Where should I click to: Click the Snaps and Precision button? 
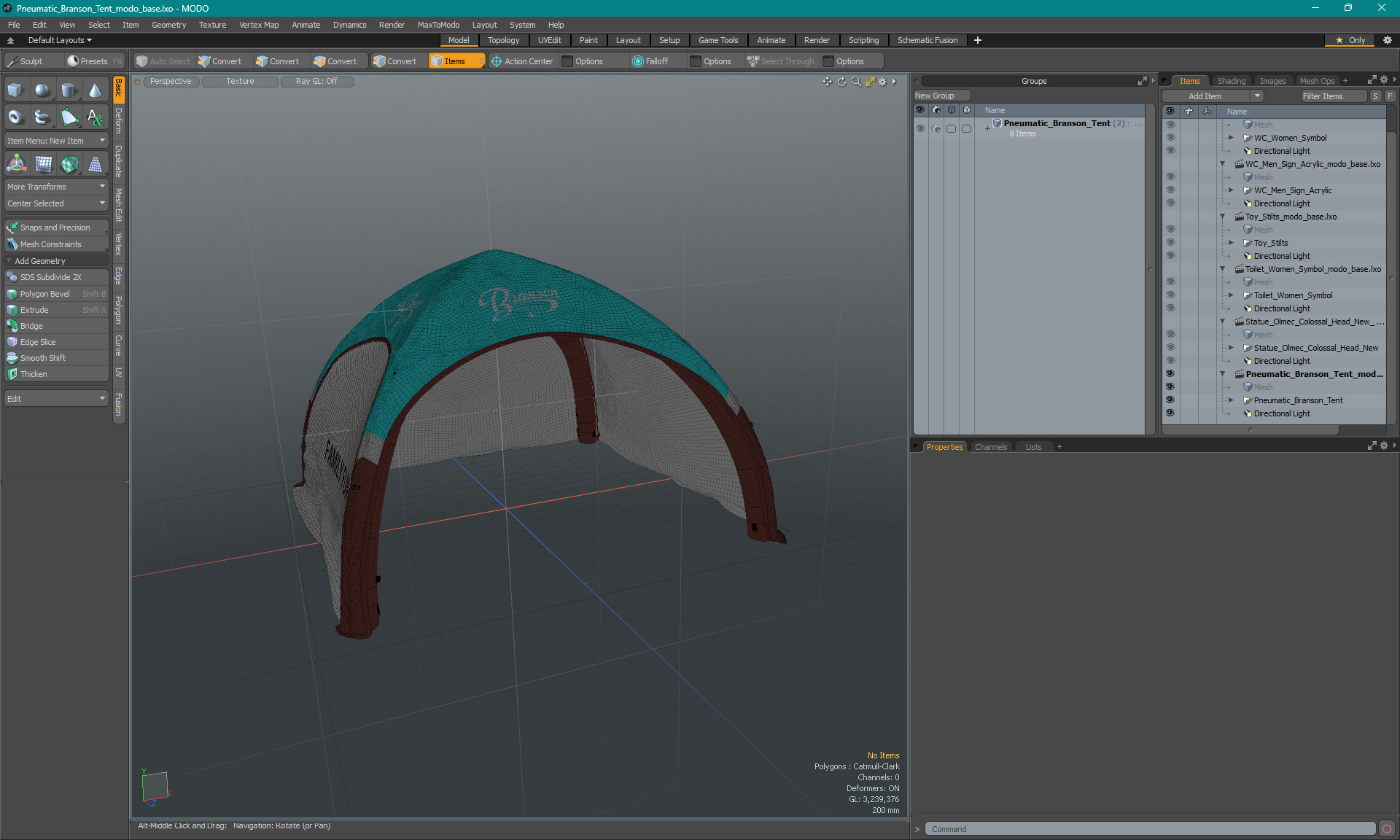coord(56,227)
